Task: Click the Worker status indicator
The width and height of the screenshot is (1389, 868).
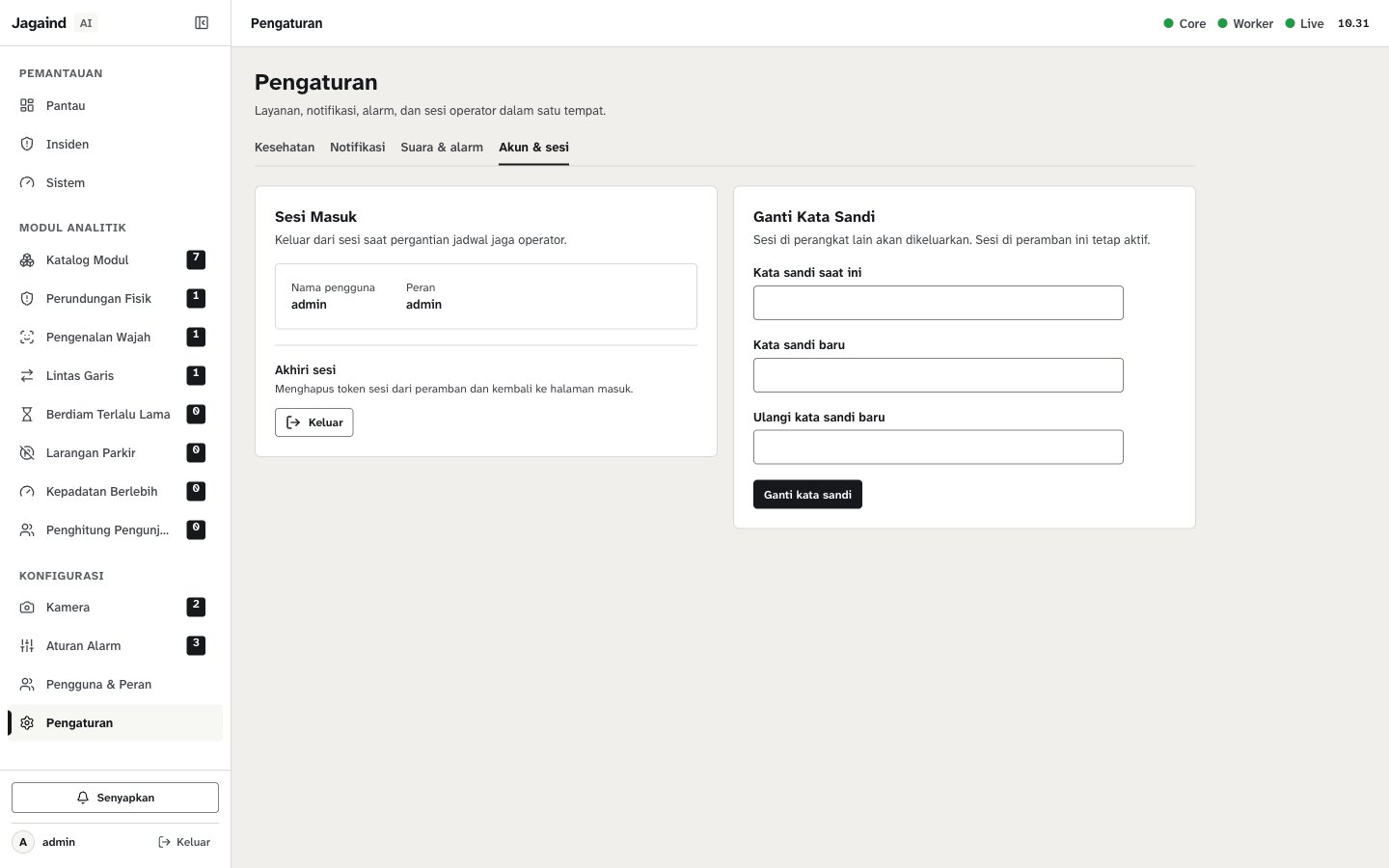Action: pyautogui.click(x=1245, y=23)
